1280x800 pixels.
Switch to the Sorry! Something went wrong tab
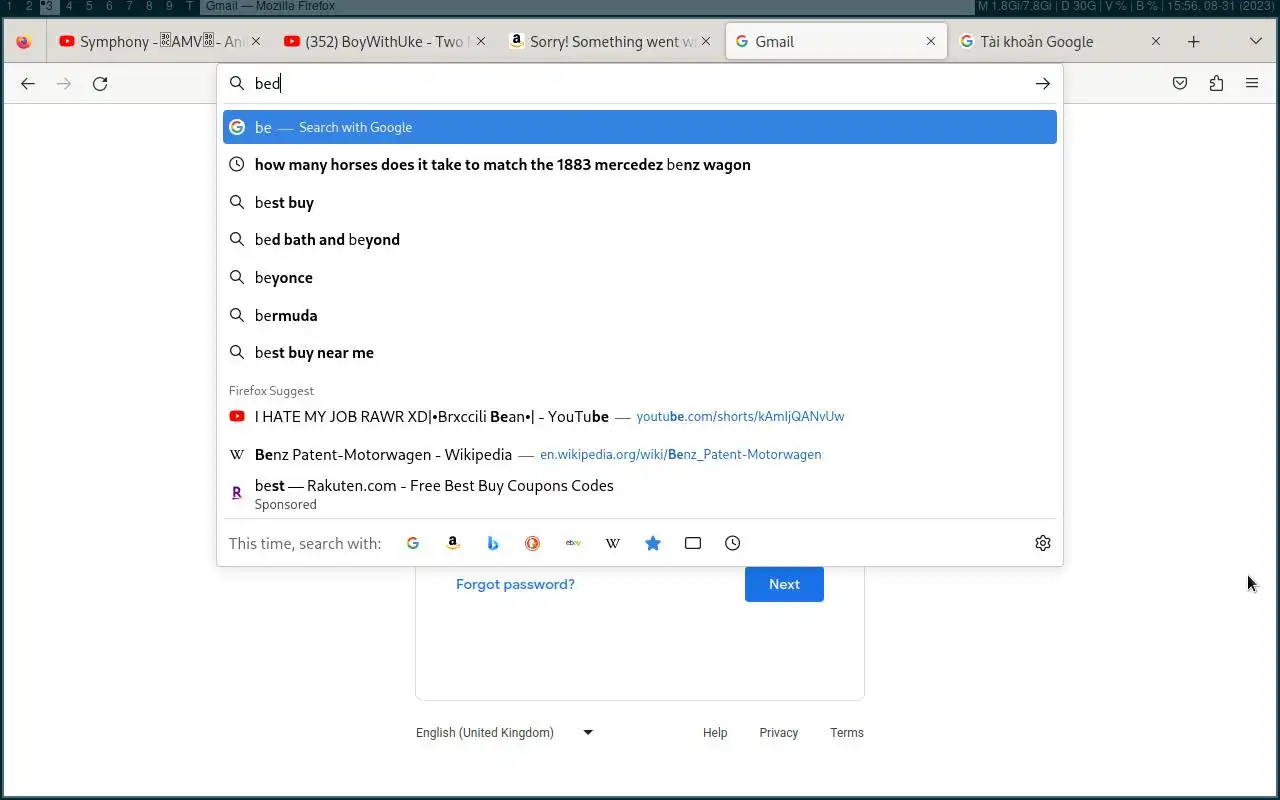tap(610, 42)
